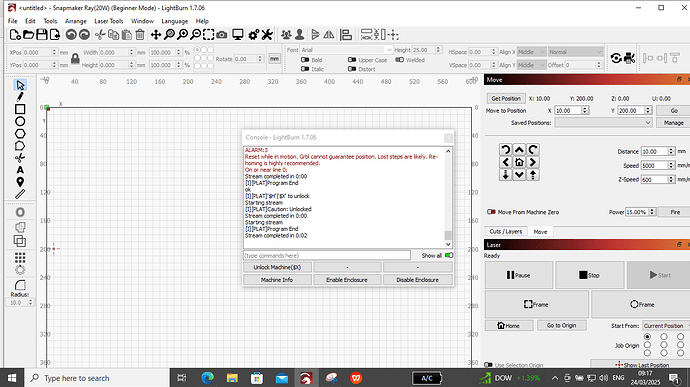Screen dimensions: 690x387
Task: Toggle Move From Machine Zero
Action: point(491,212)
